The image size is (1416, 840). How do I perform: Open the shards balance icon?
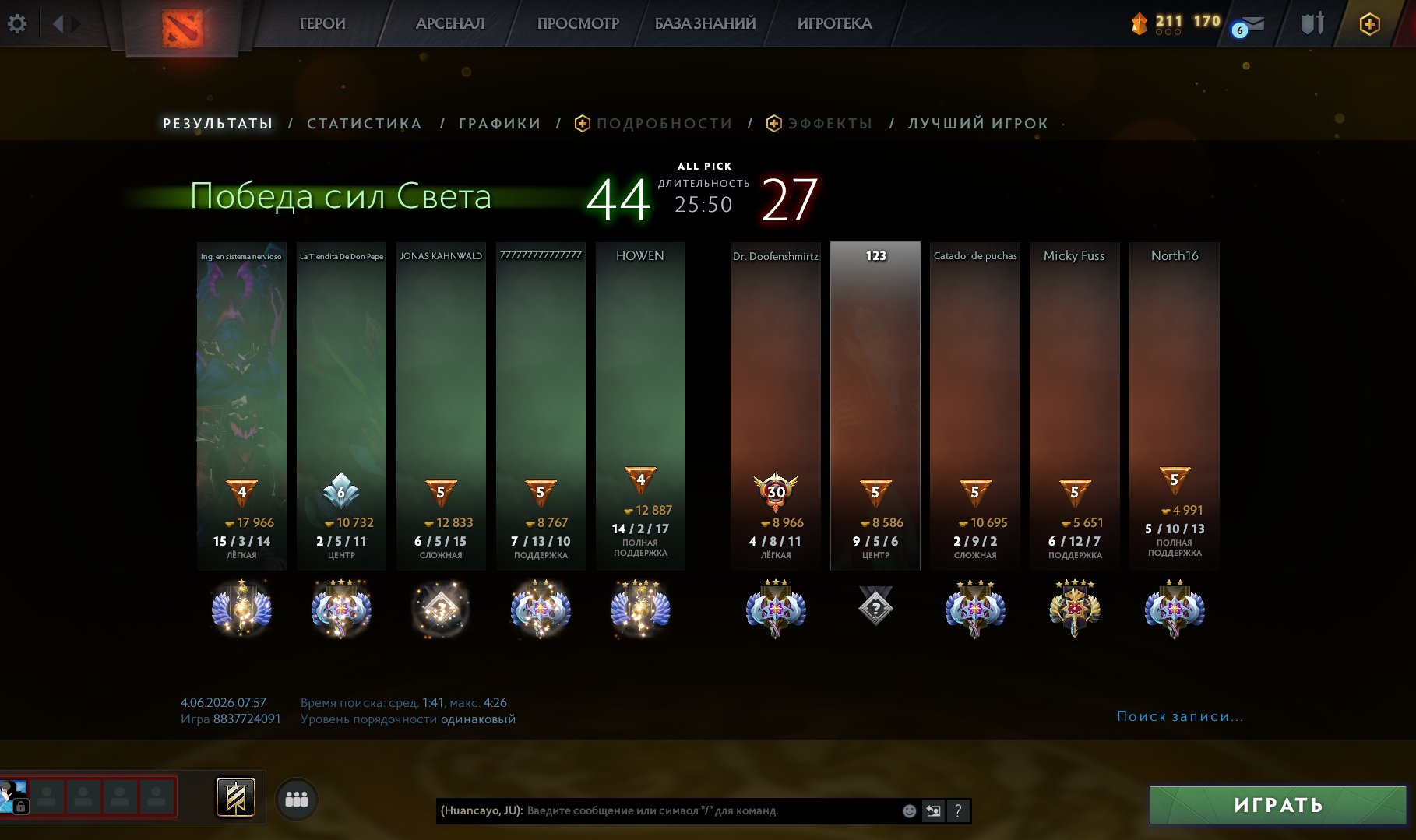(1139, 24)
